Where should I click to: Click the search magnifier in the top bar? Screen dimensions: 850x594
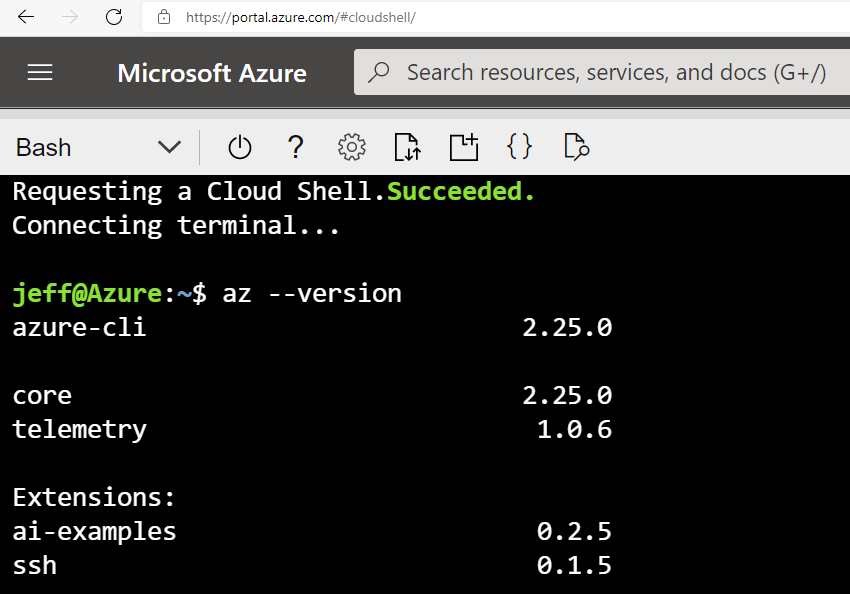(383, 71)
